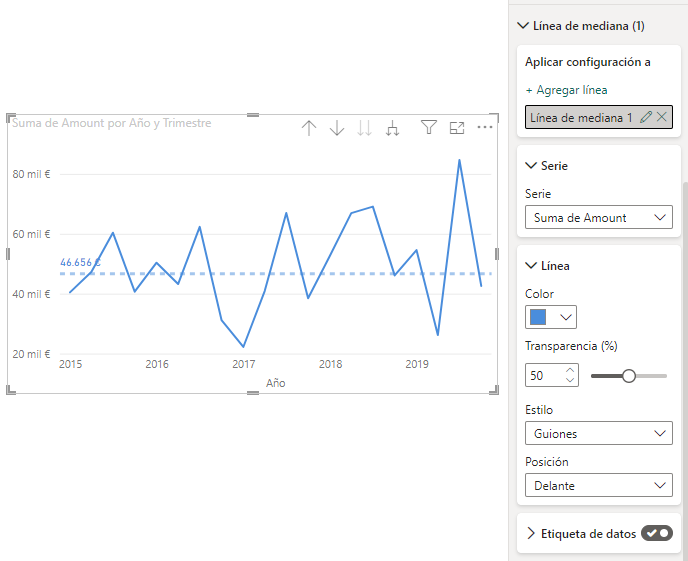The height and width of the screenshot is (561, 688).
Task: Delete Línea de mediana 1 with X icon
Action: pyautogui.click(x=661, y=118)
